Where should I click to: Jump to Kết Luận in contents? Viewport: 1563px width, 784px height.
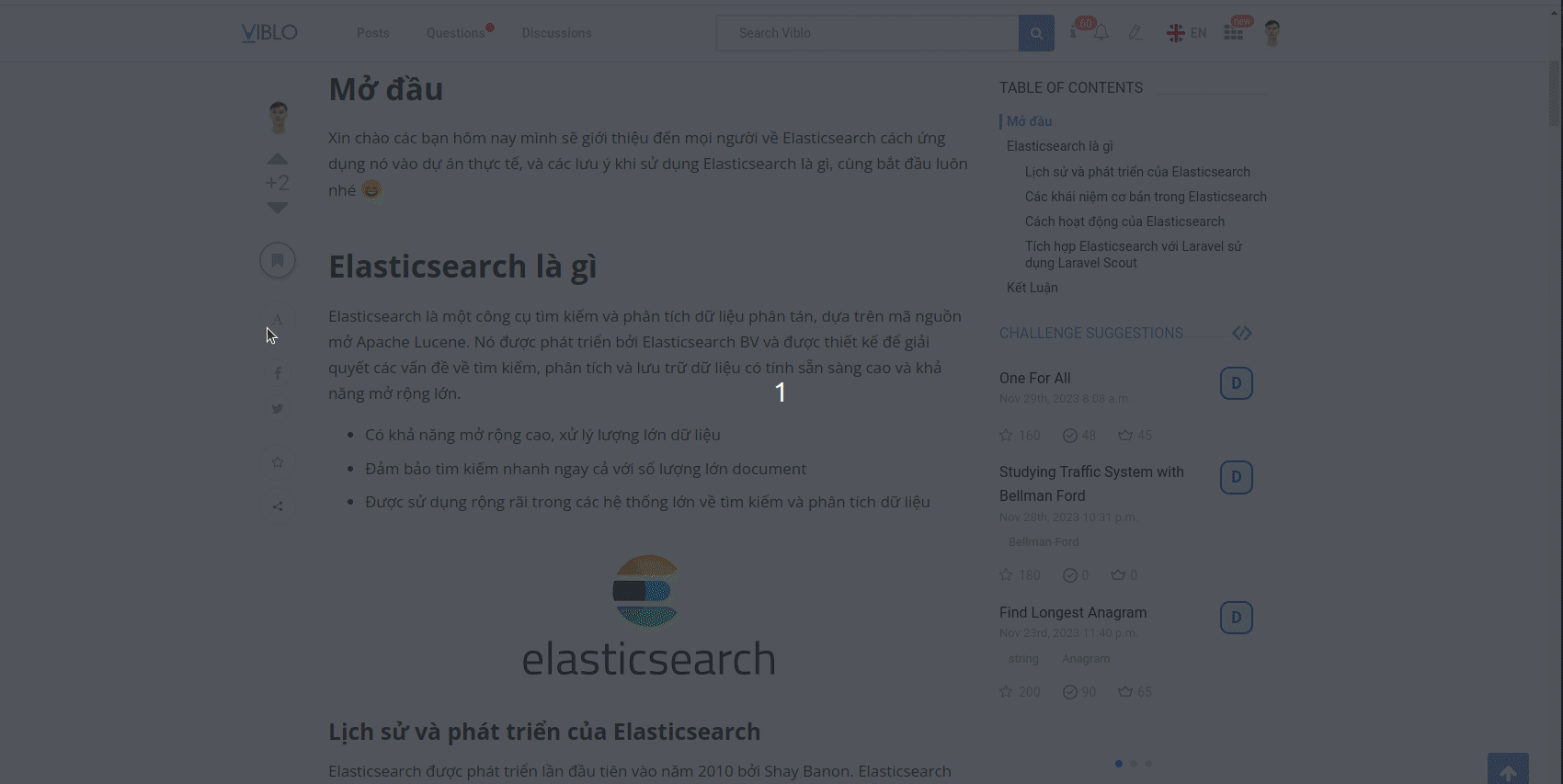(1032, 288)
